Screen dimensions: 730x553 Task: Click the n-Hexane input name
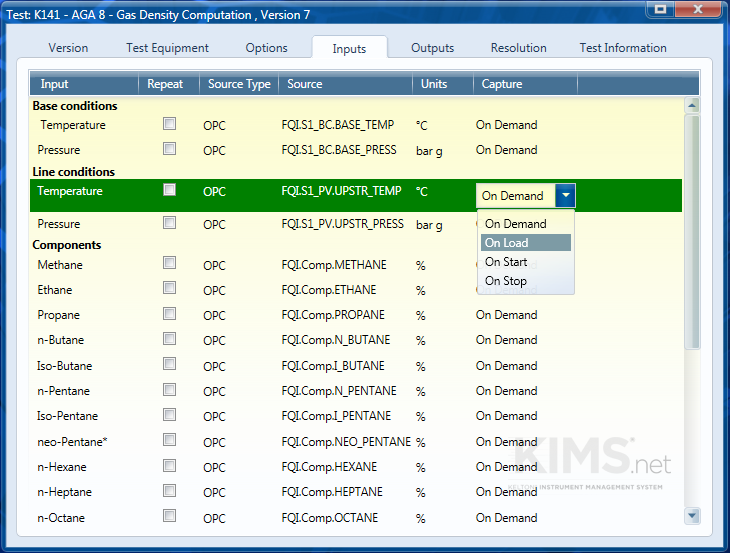[x=62, y=467]
